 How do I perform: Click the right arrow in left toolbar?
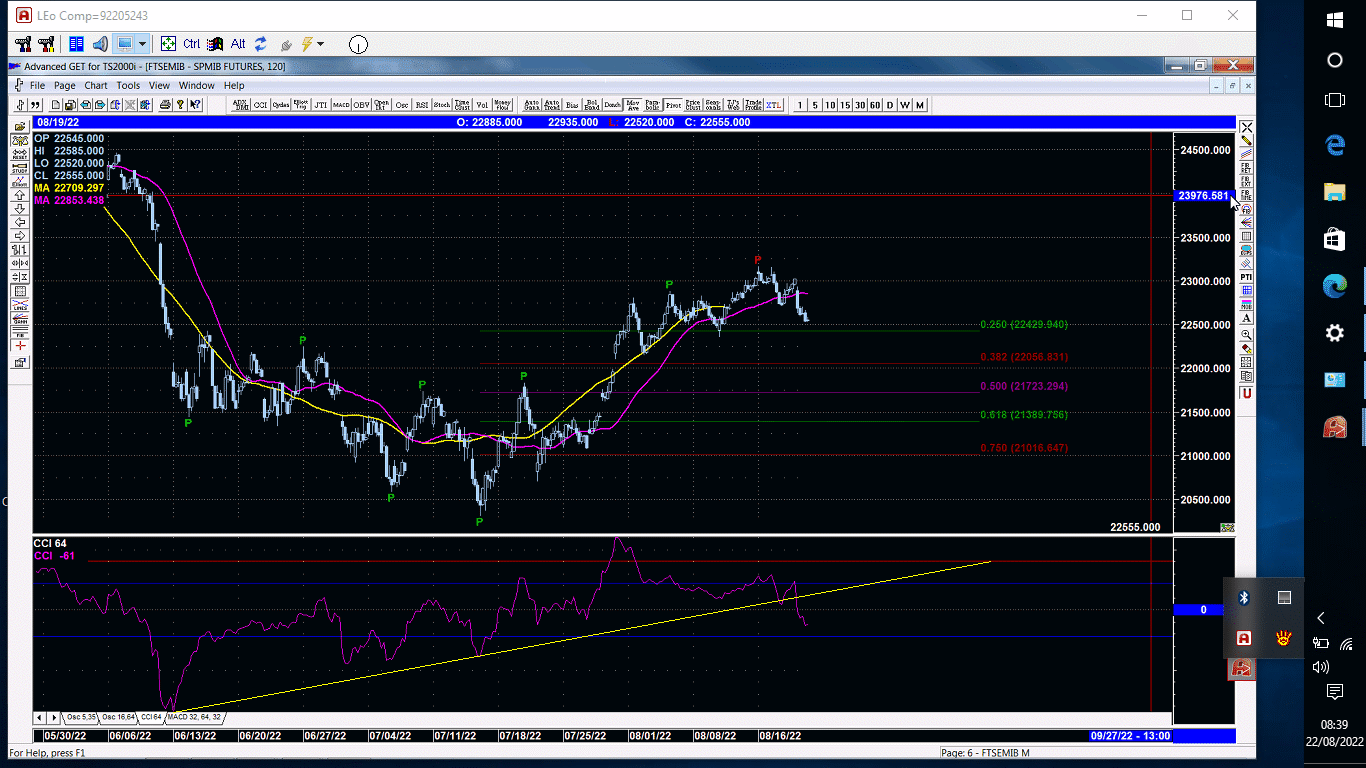(x=19, y=236)
